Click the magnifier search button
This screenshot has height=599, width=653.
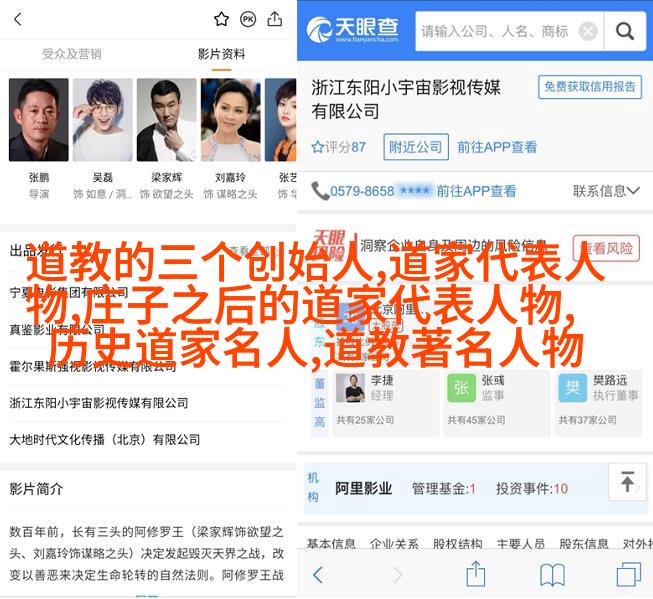click(x=625, y=31)
